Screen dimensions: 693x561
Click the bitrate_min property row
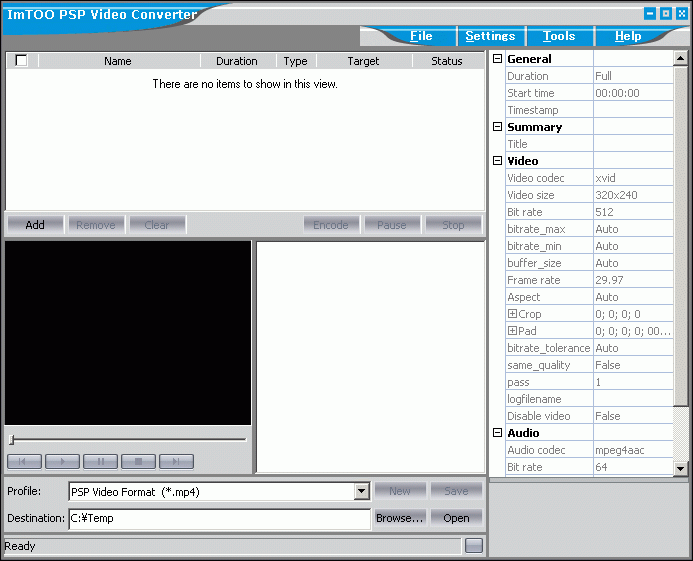coord(589,246)
